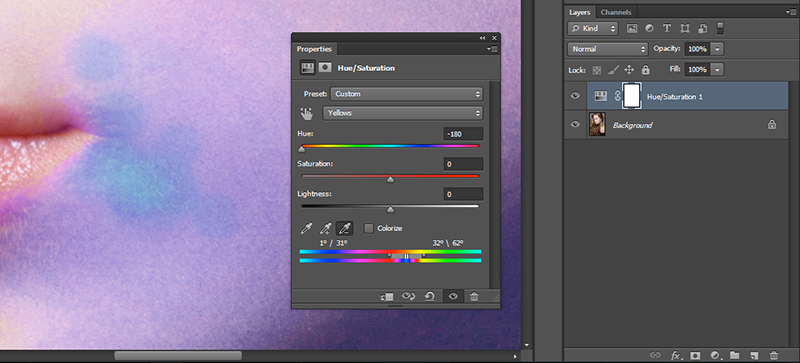
Task: Click the Hue value field showing -180
Action: (463, 134)
